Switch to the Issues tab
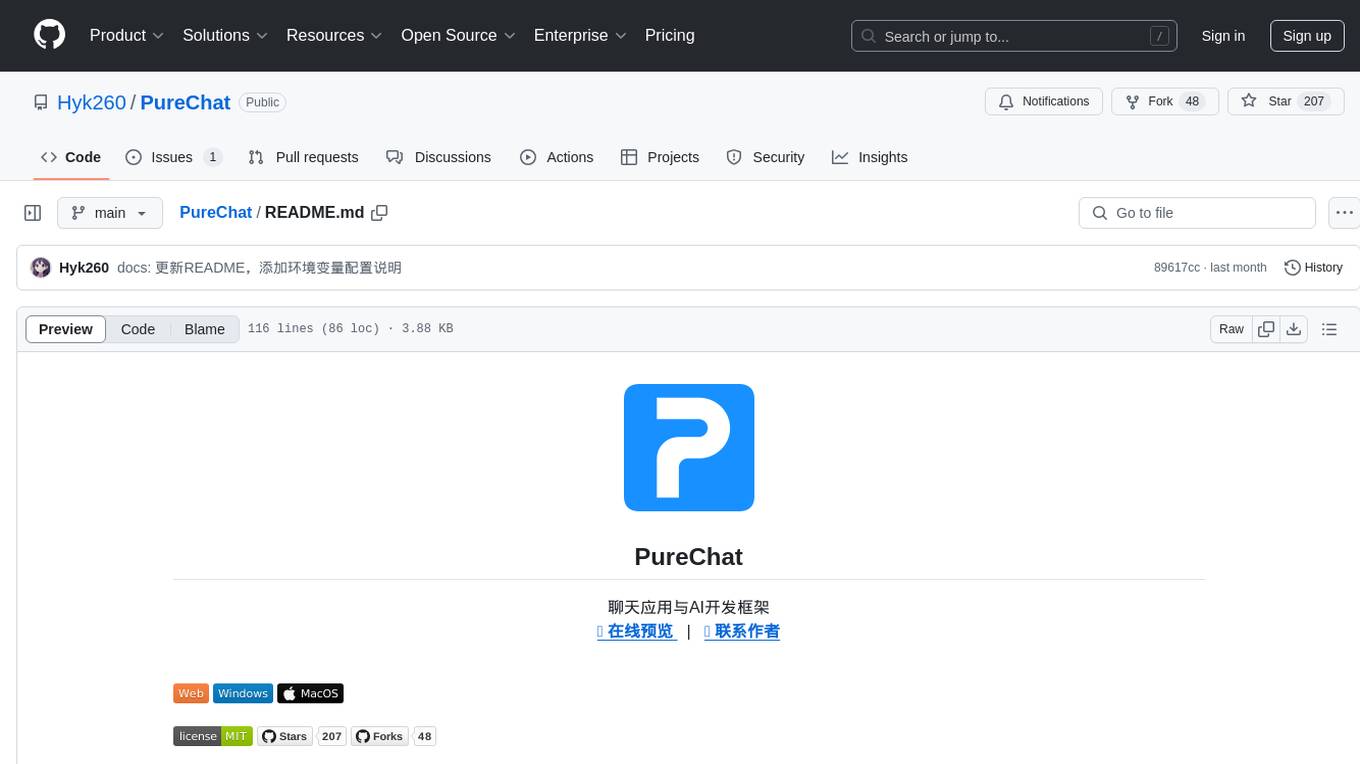This screenshot has width=1360, height=764. 173,157
